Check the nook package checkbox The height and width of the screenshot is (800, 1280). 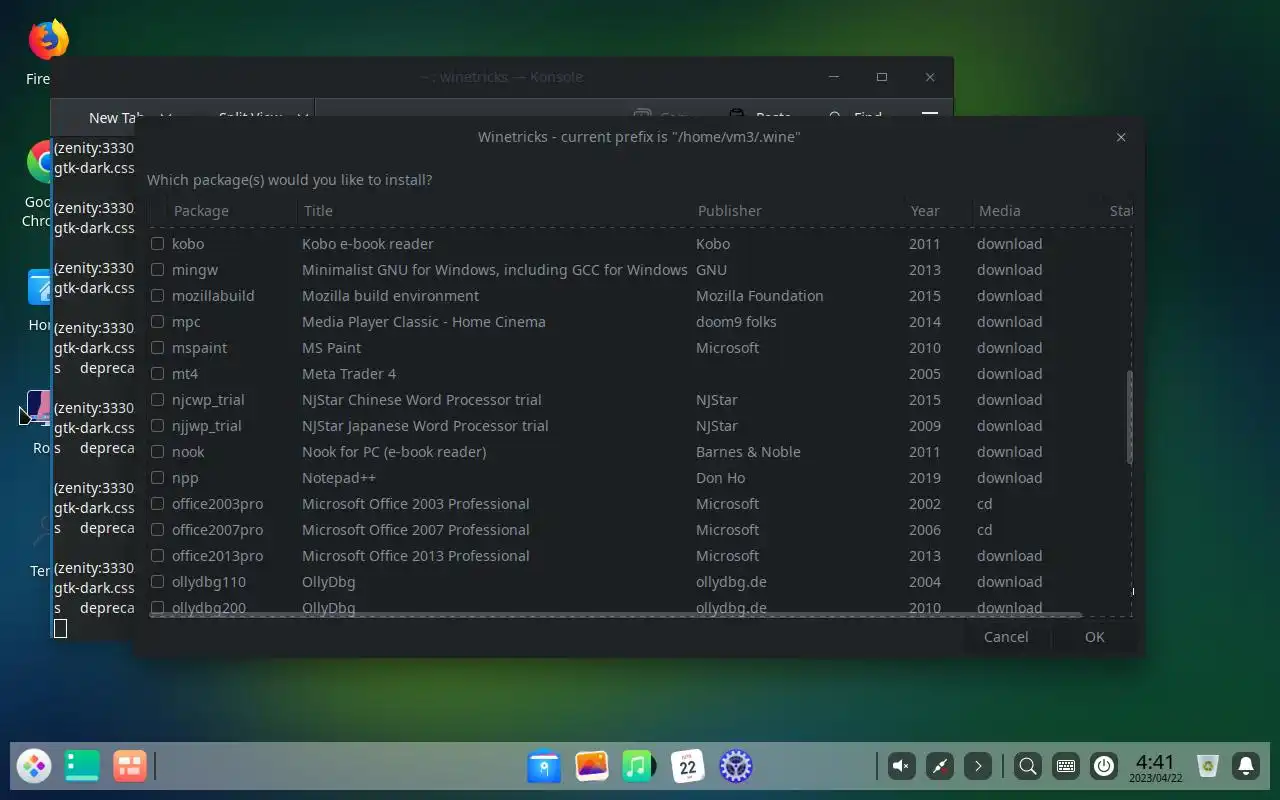(157, 452)
